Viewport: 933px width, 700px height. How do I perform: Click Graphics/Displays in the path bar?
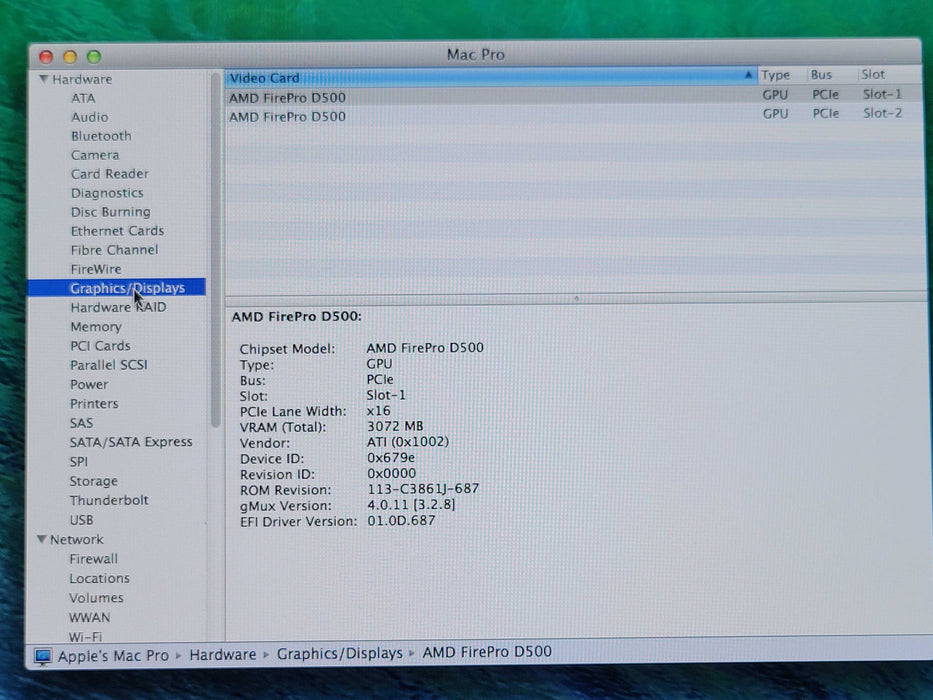339,653
